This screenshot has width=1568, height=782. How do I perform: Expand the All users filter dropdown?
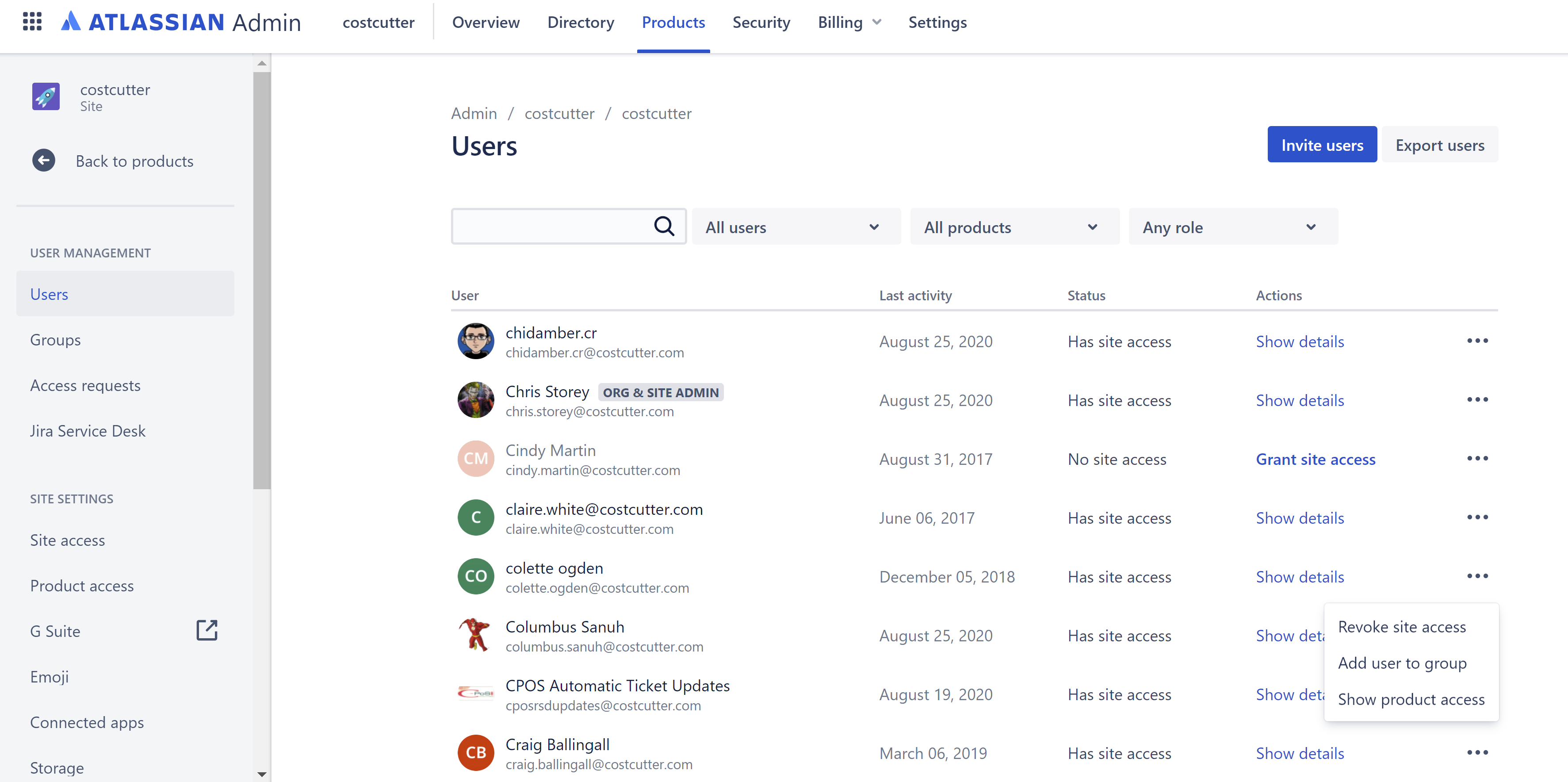click(795, 227)
